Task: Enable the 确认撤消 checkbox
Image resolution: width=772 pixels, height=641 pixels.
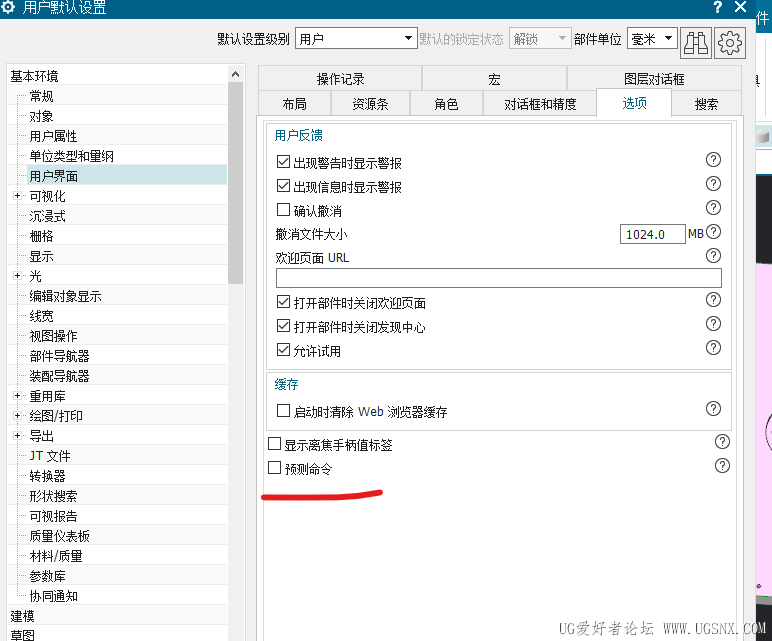Action: coord(283,210)
